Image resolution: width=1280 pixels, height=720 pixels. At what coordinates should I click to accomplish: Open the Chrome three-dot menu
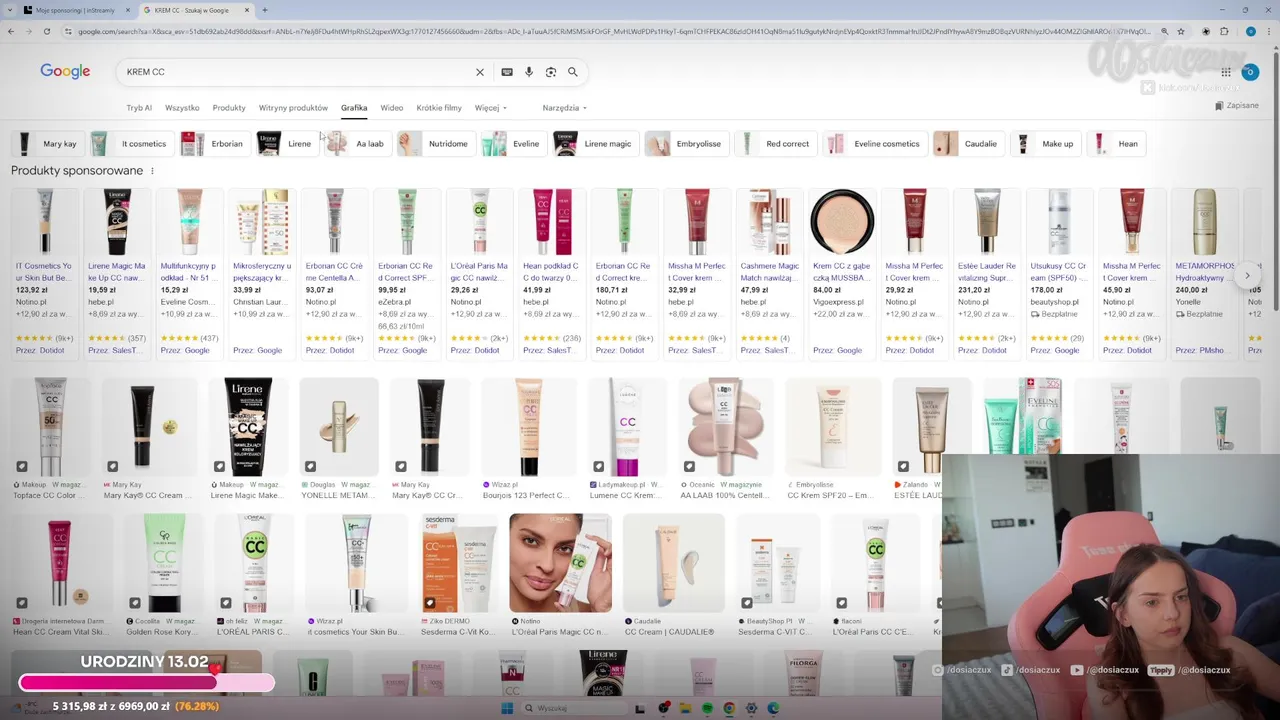point(1270,31)
